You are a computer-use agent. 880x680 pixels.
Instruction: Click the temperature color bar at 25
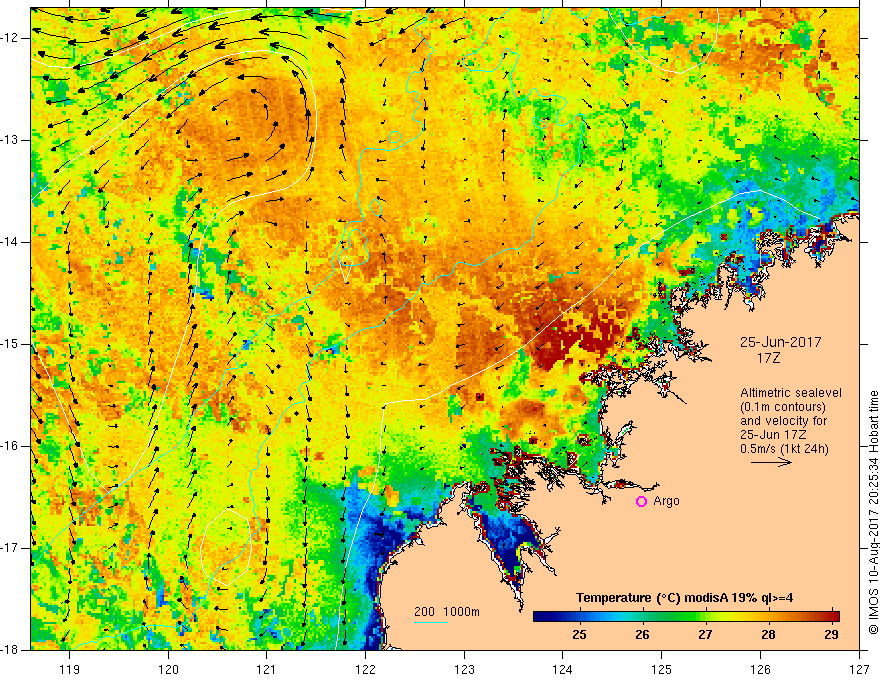pos(580,617)
